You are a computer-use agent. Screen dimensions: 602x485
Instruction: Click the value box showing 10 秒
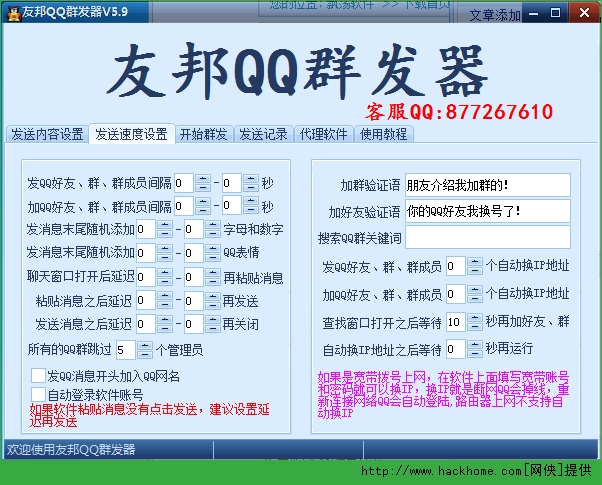(x=456, y=322)
